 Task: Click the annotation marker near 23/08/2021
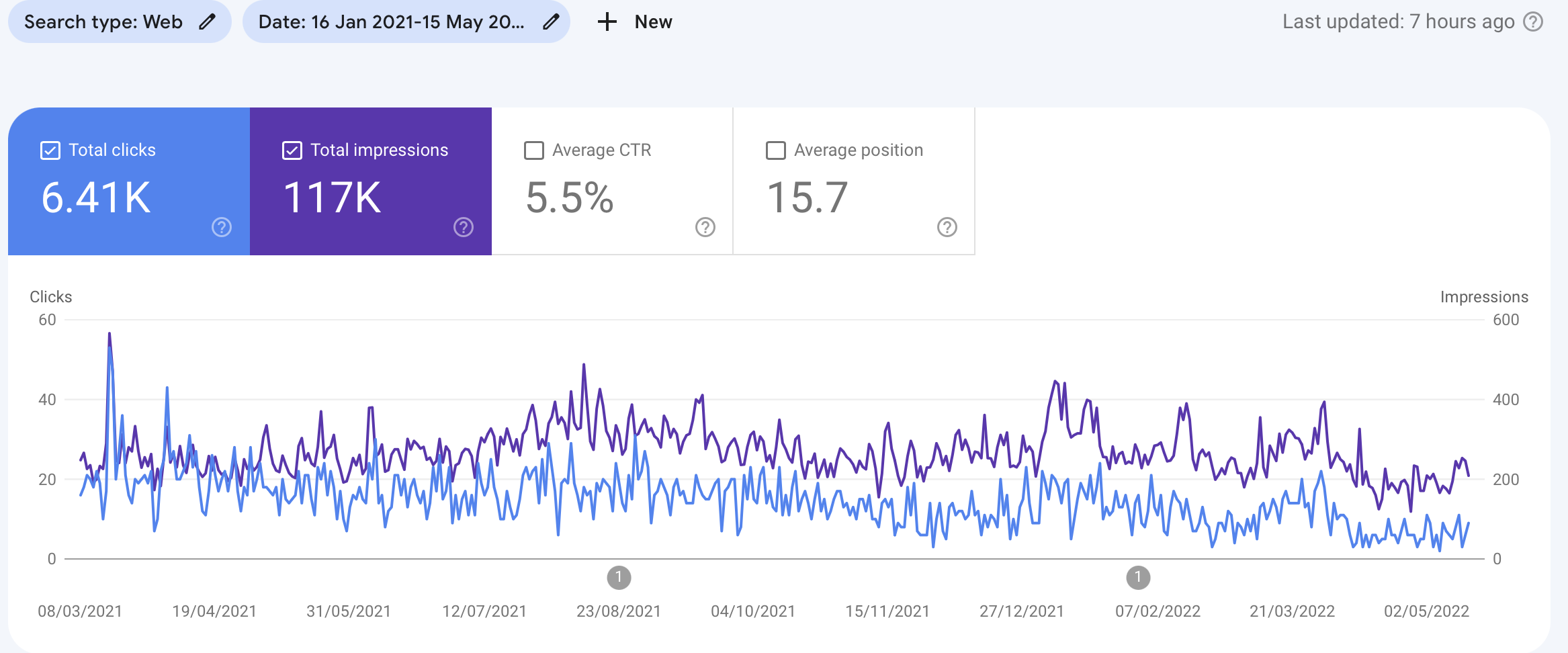(x=619, y=578)
